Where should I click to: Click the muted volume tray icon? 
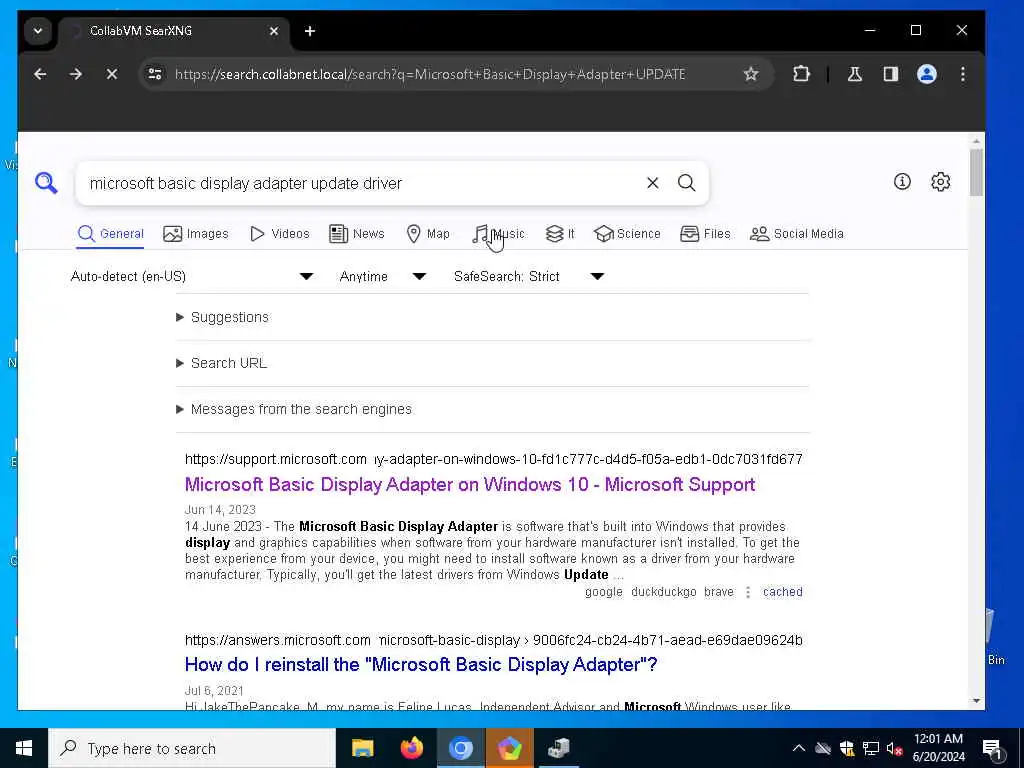[894, 748]
